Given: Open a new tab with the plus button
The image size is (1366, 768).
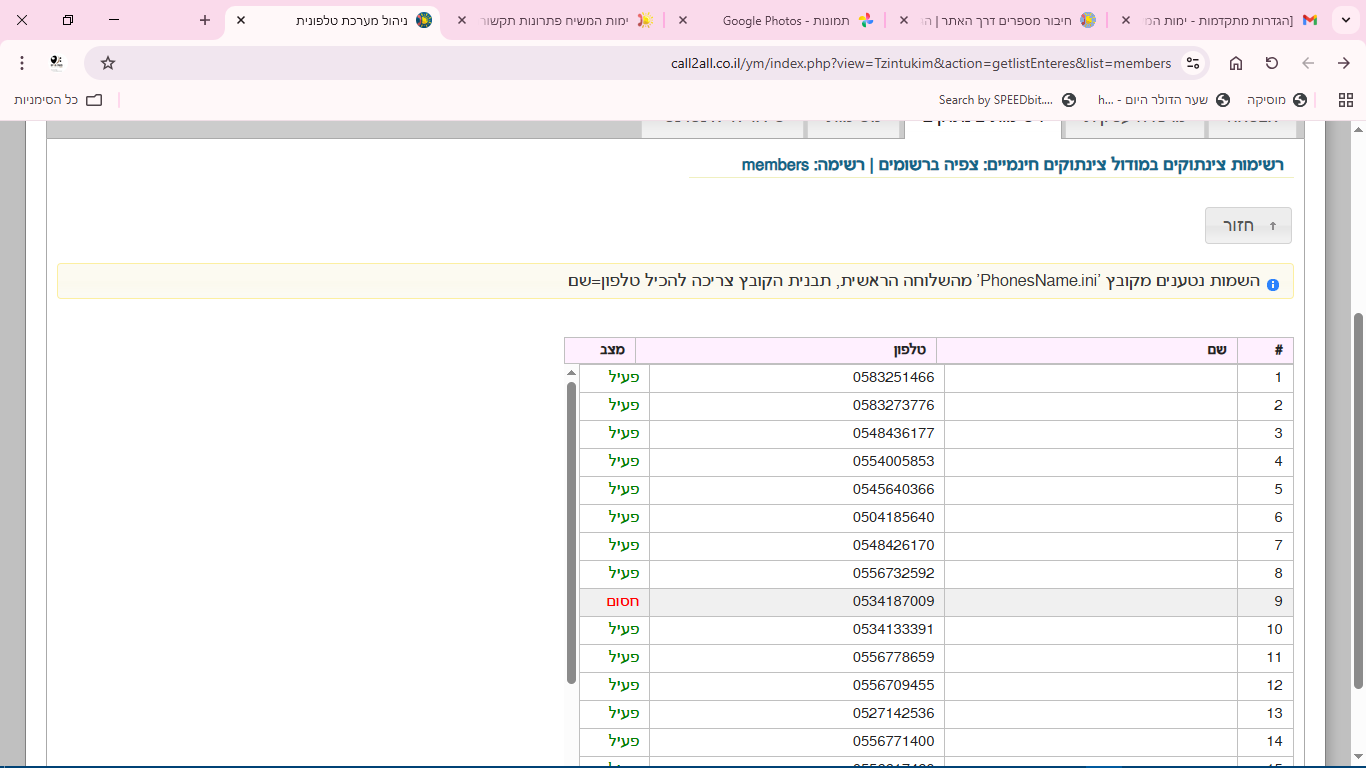Looking at the screenshot, I should click(x=205, y=20).
